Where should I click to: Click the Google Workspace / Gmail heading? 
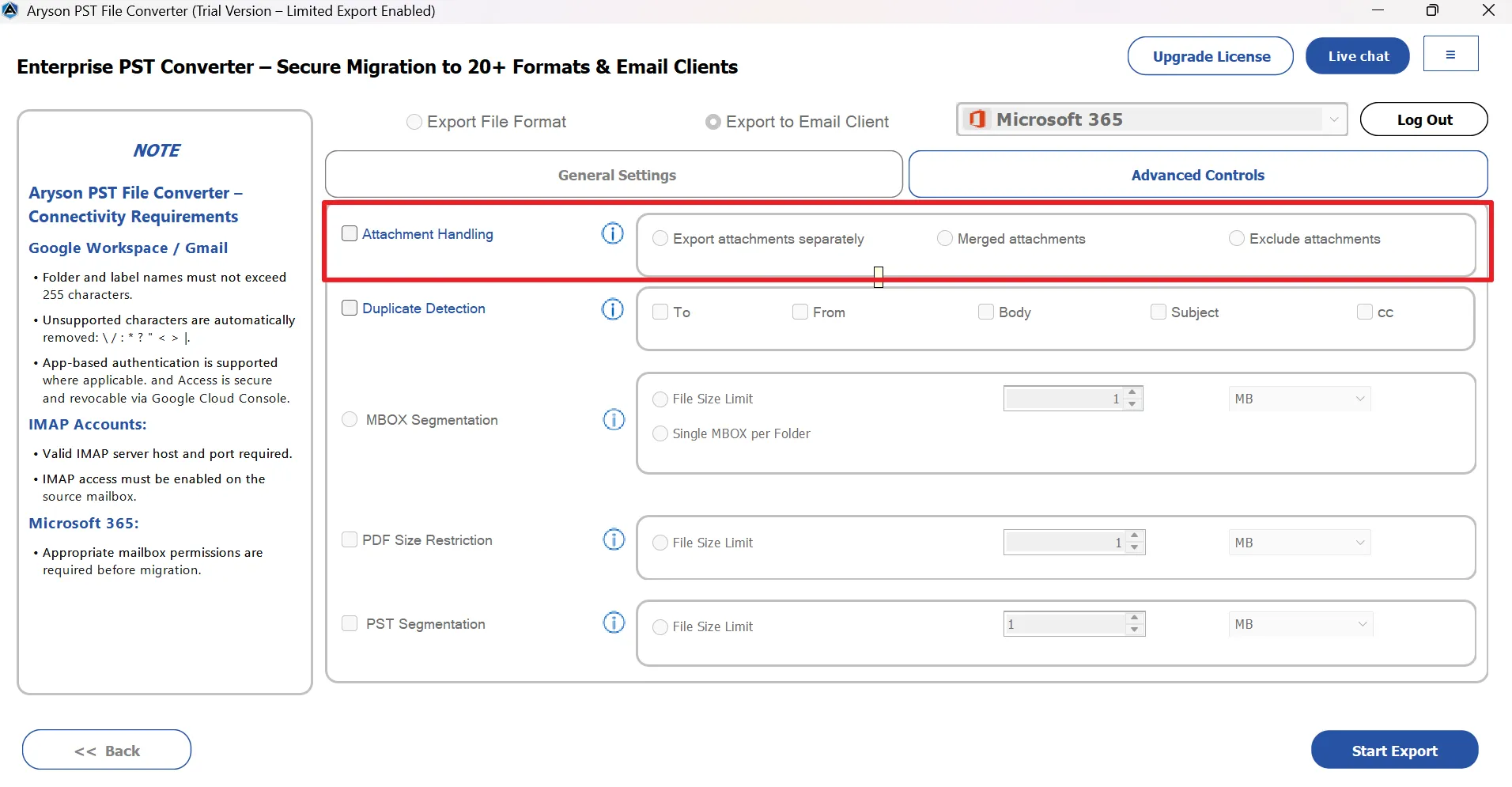(128, 248)
